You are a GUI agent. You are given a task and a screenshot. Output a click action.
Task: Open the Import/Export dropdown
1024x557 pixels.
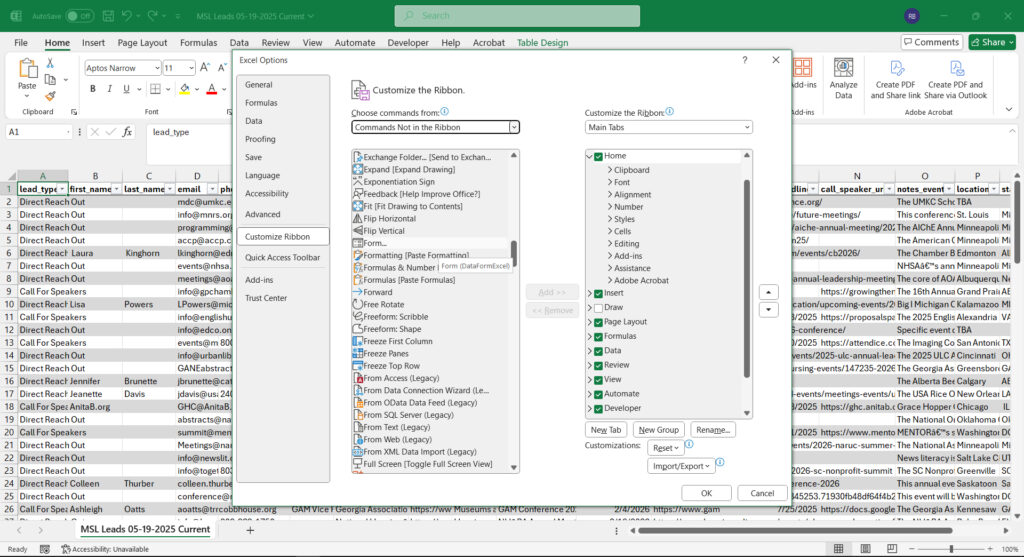[680, 466]
